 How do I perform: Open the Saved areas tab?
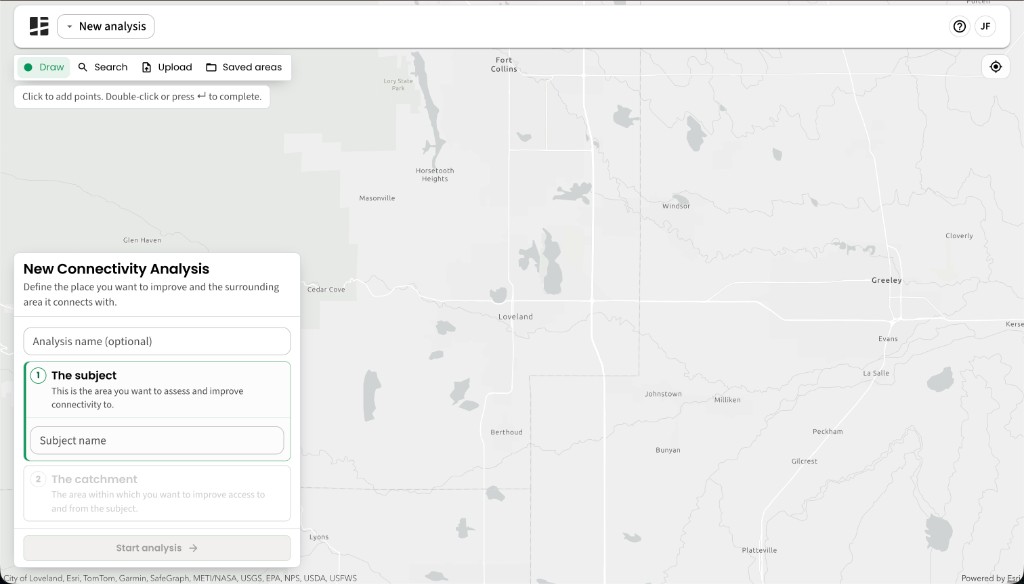[x=244, y=67]
